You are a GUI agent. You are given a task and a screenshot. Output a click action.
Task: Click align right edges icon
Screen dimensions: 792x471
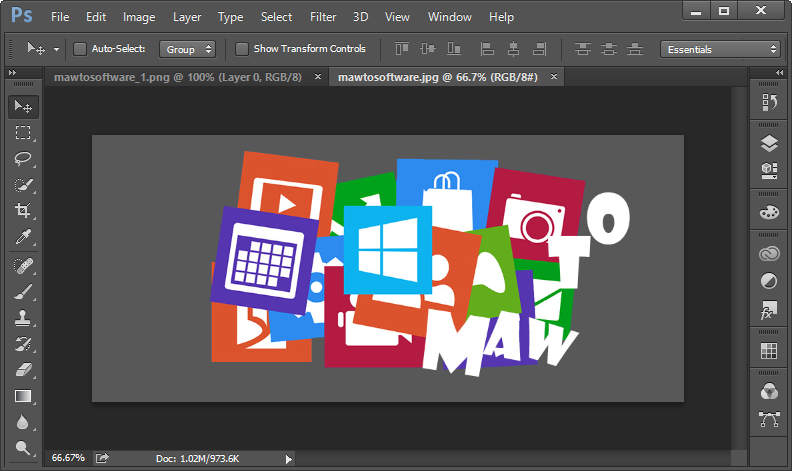pyautogui.click(x=539, y=49)
